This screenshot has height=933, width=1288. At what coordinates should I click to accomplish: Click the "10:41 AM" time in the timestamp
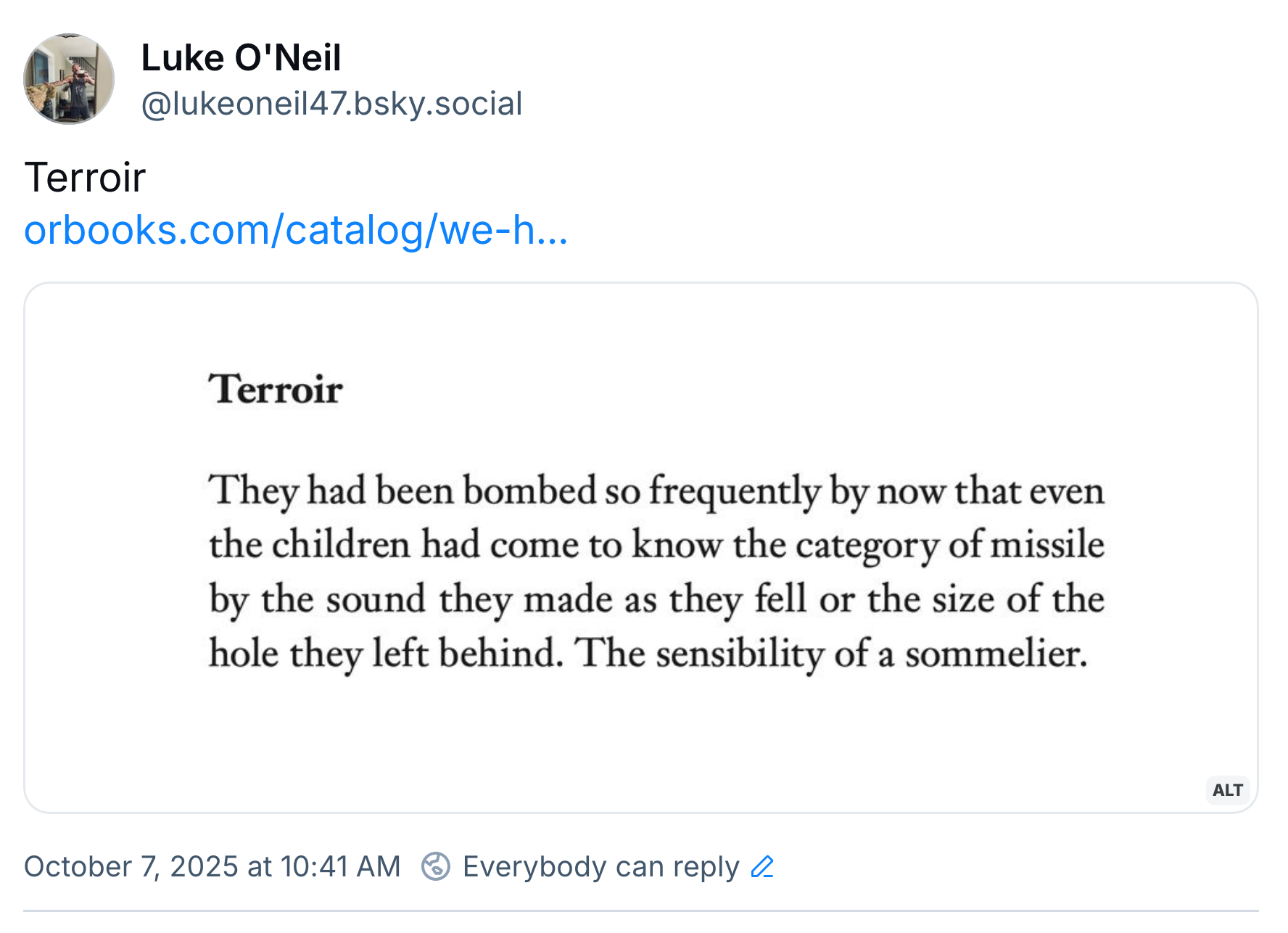340,866
